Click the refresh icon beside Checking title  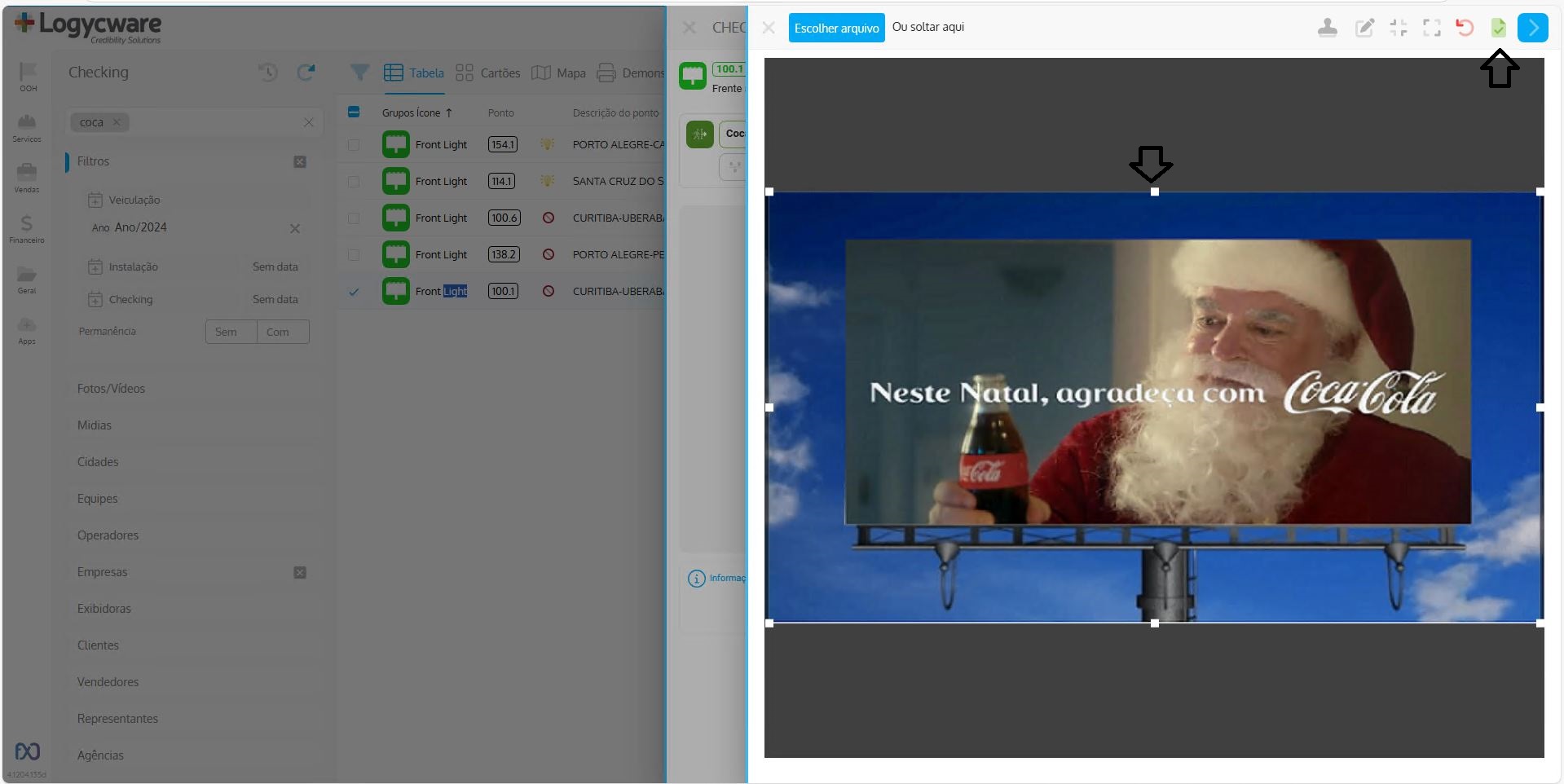[306, 73]
